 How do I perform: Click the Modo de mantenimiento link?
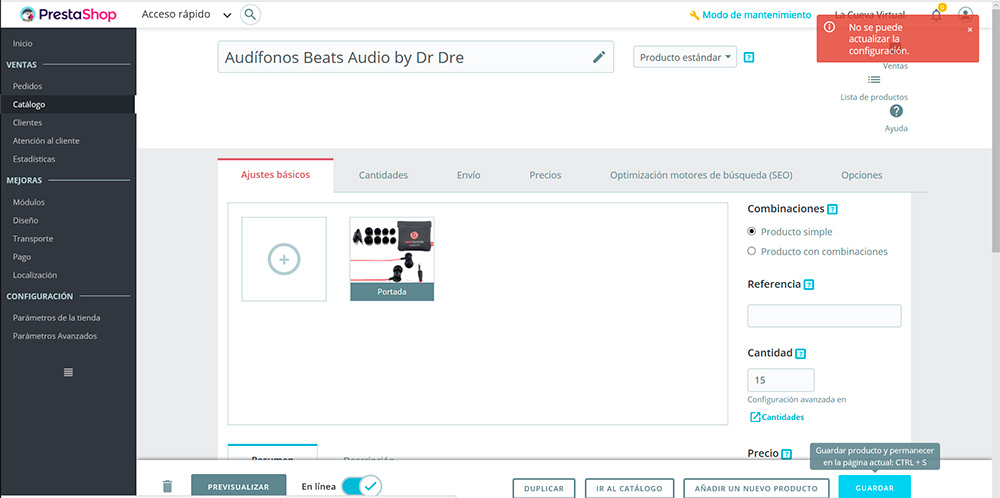757,15
